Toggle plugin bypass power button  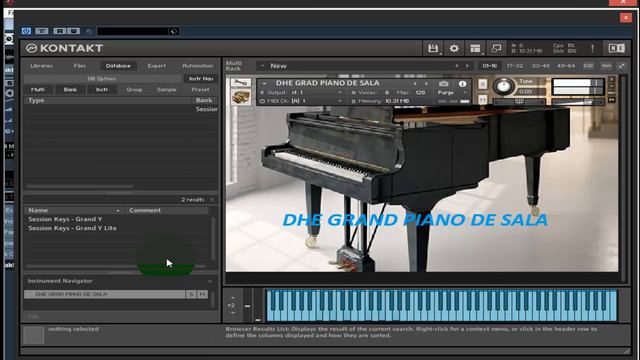[26, 31]
